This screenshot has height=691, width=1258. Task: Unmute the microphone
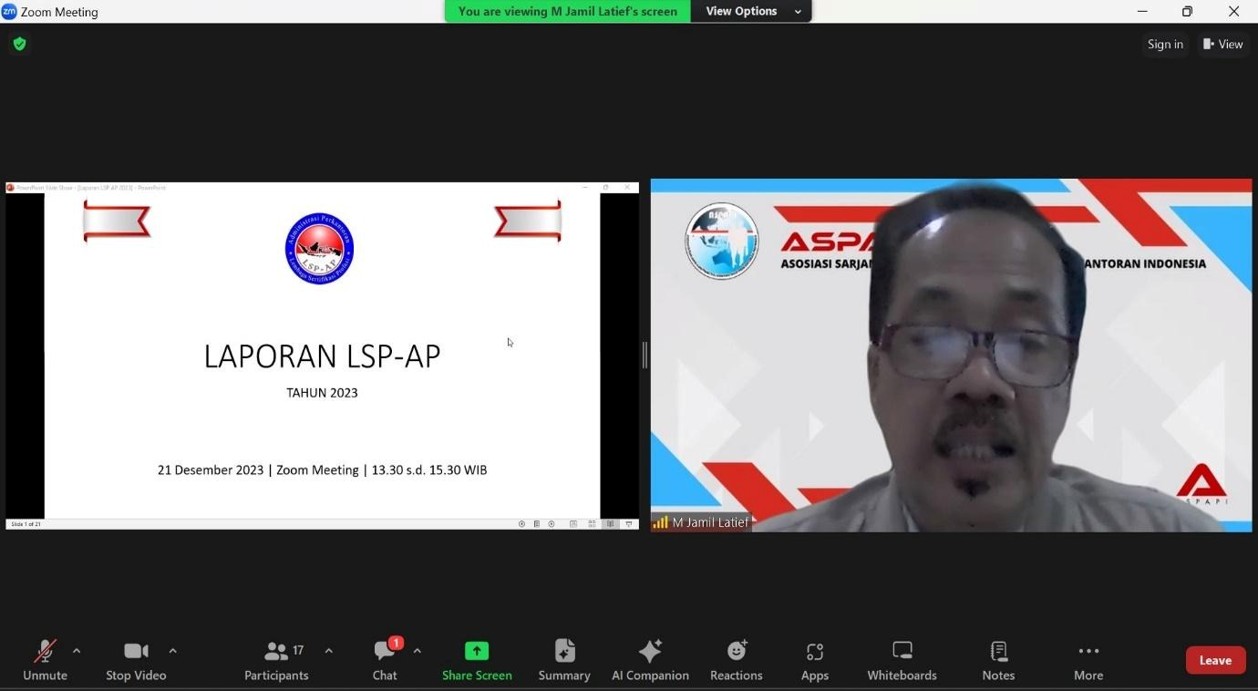click(x=45, y=660)
